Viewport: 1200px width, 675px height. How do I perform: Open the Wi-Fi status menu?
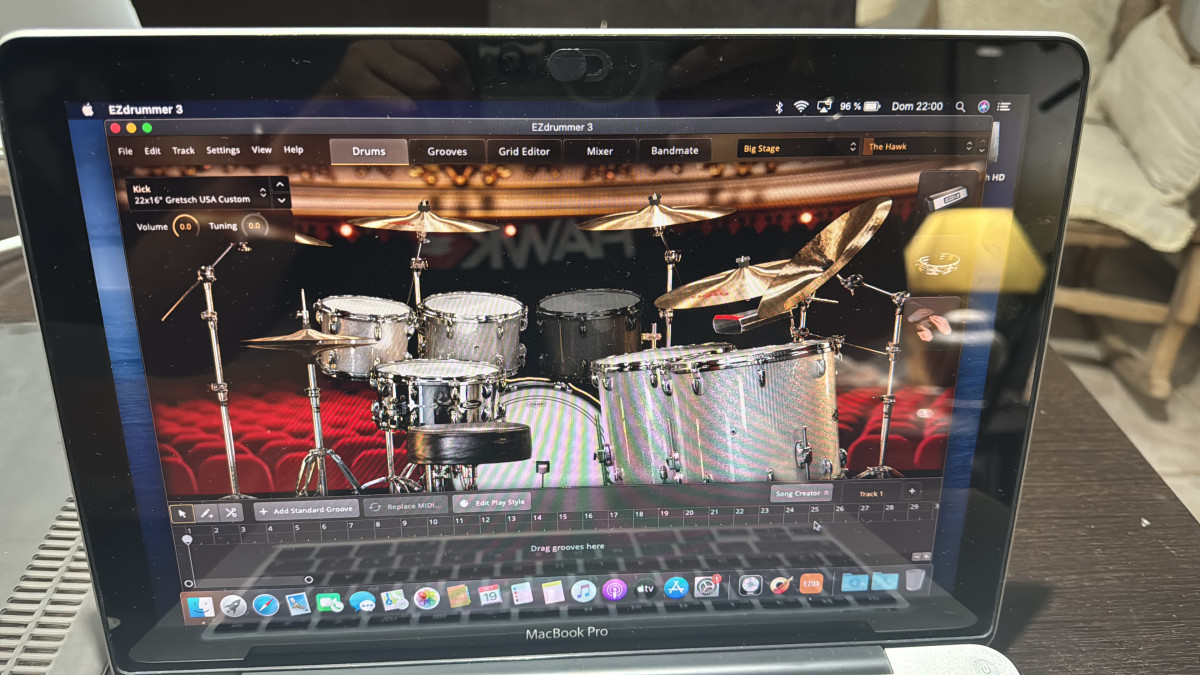(x=800, y=106)
